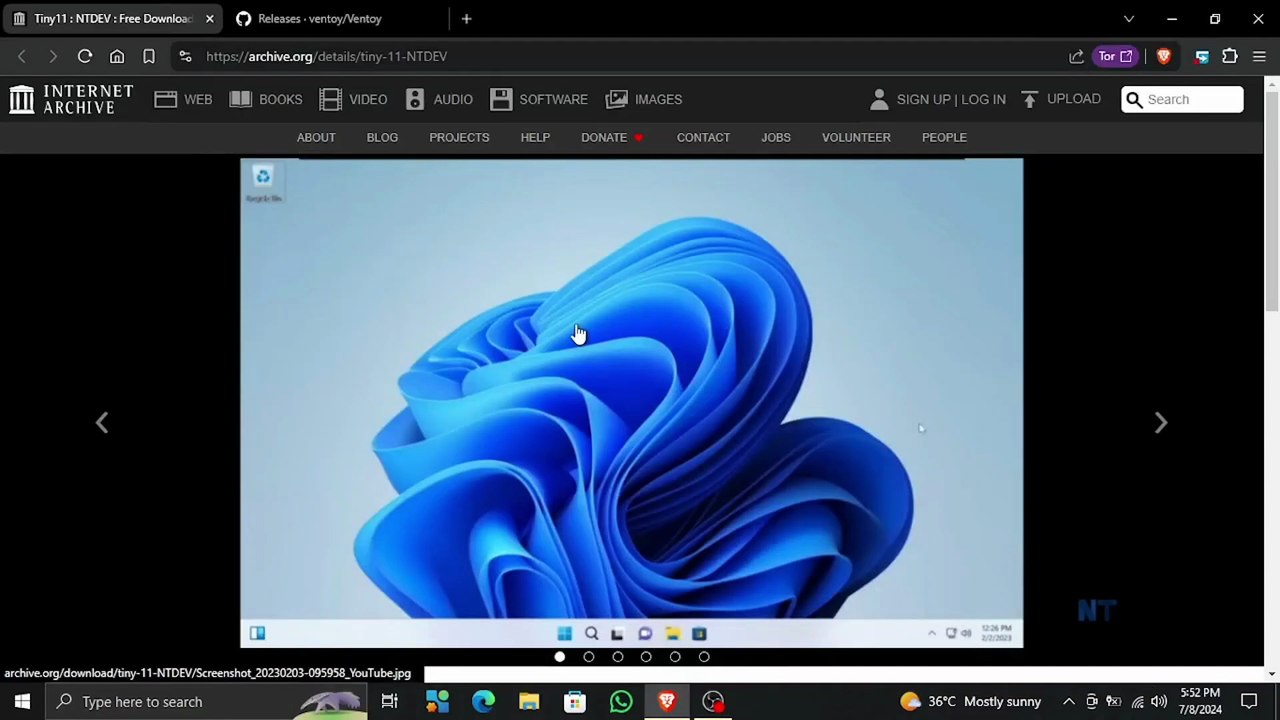The image size is (1280, 720).
Task: Open weather widget showing 36°C
Action: (x=970, y=701)
